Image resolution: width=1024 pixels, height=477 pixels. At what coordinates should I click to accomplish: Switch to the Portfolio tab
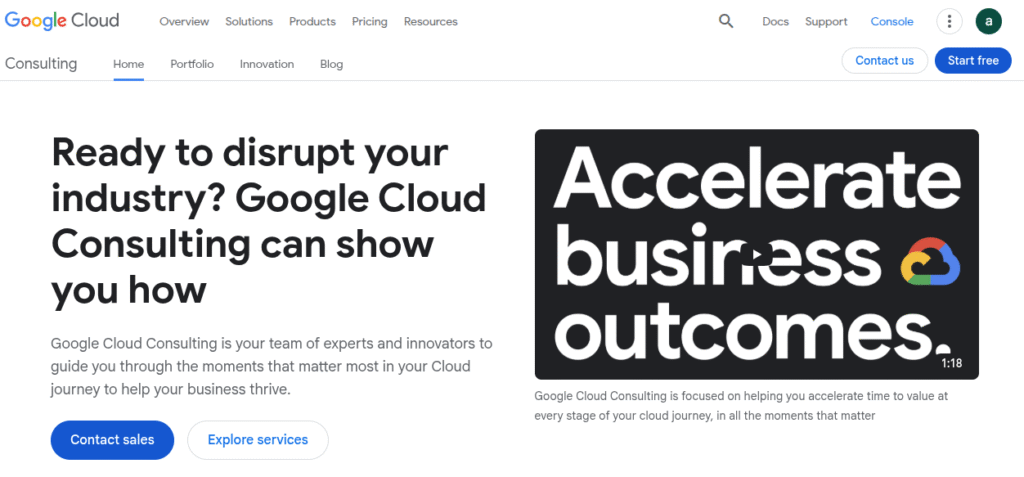(192, 64)
